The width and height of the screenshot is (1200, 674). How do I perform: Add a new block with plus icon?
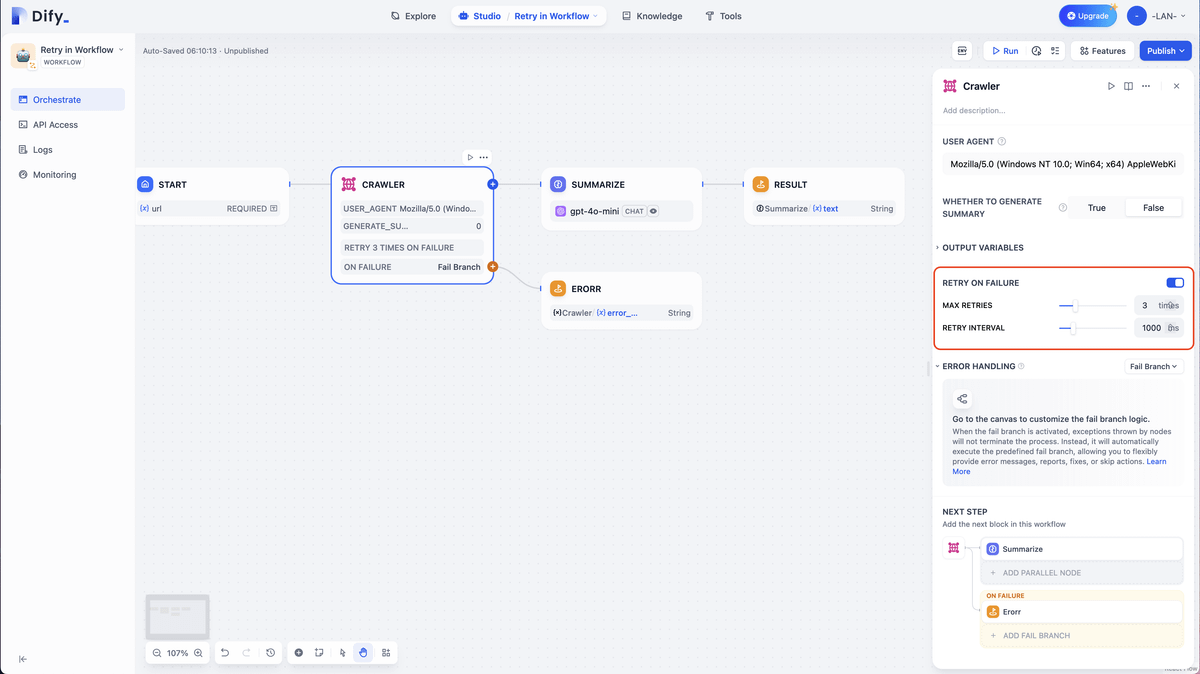tap(298, 653)
